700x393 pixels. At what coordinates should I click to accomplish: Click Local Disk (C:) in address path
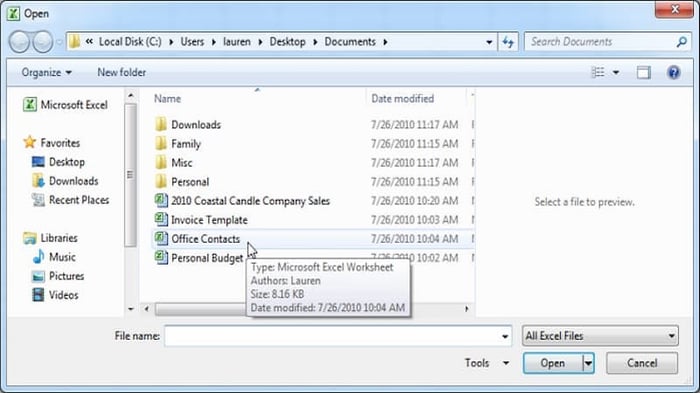coord(130,42)
